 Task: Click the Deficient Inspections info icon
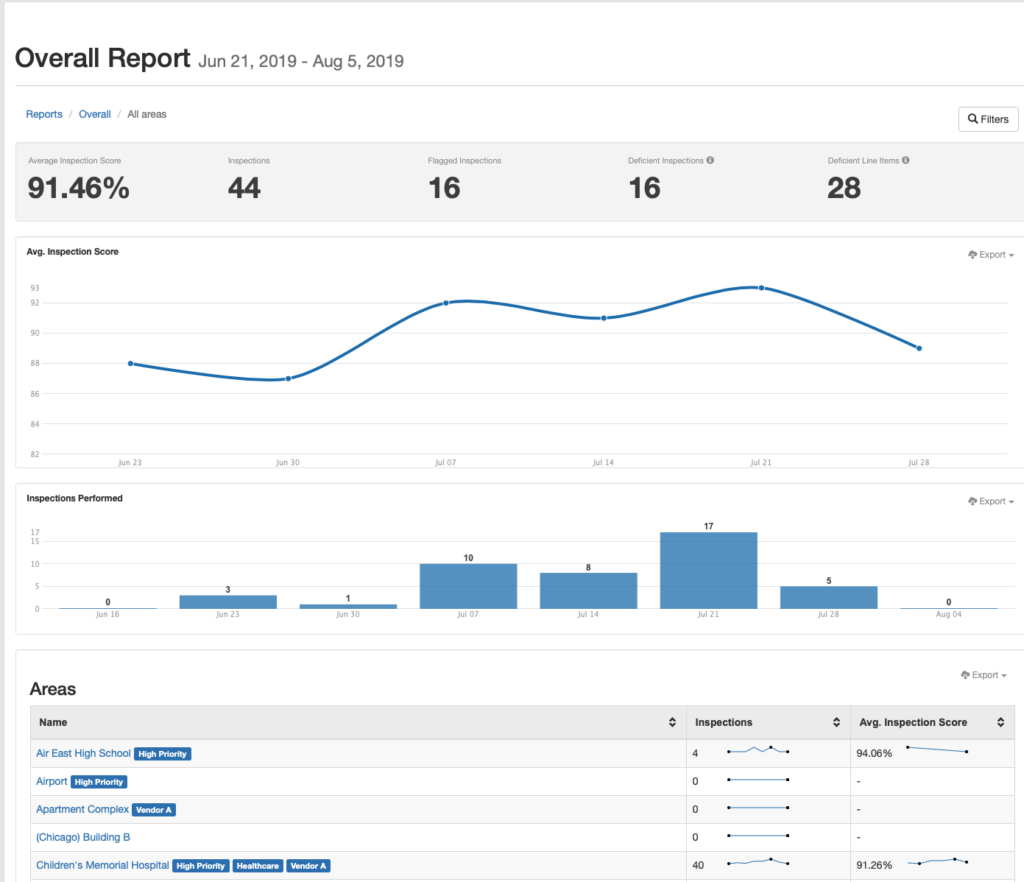tap(710, 160)
